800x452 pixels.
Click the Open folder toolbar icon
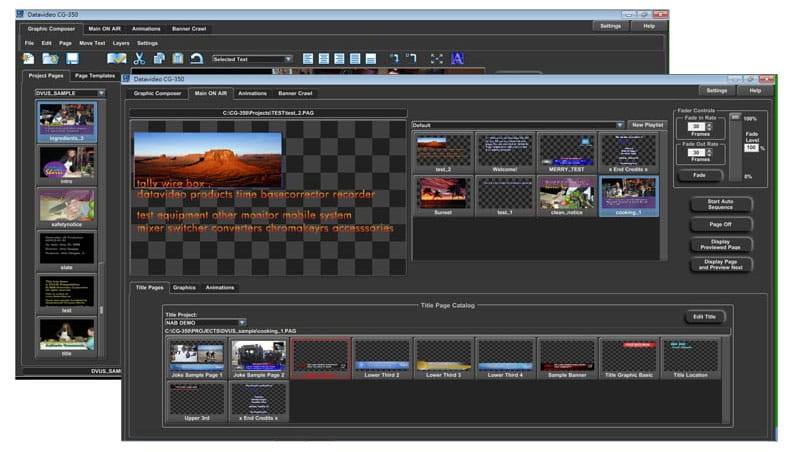point(50,60)
